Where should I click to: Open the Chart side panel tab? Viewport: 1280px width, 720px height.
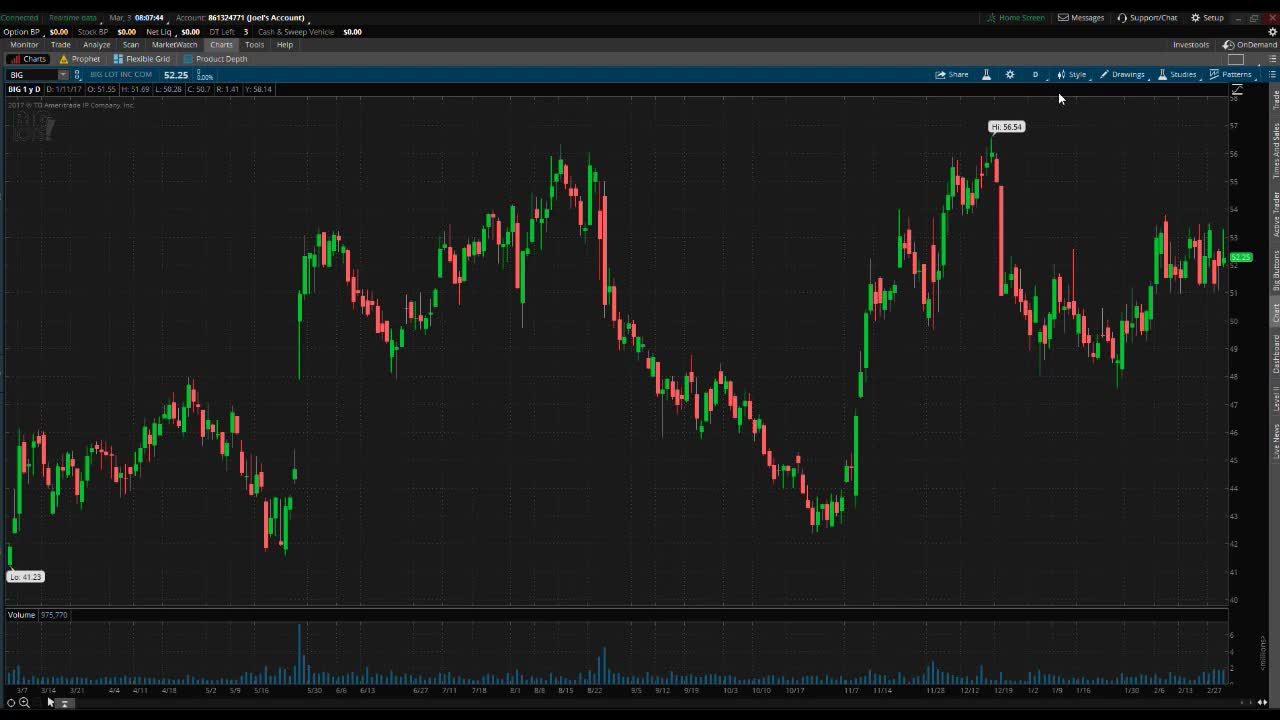pos(1275,313)
